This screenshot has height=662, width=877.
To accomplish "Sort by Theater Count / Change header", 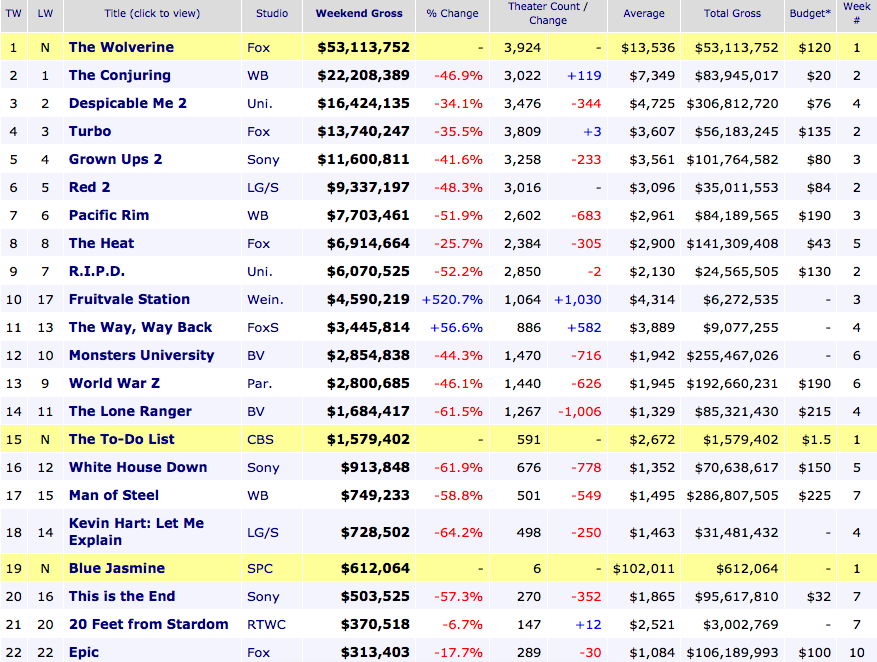I will pos(548,13).
